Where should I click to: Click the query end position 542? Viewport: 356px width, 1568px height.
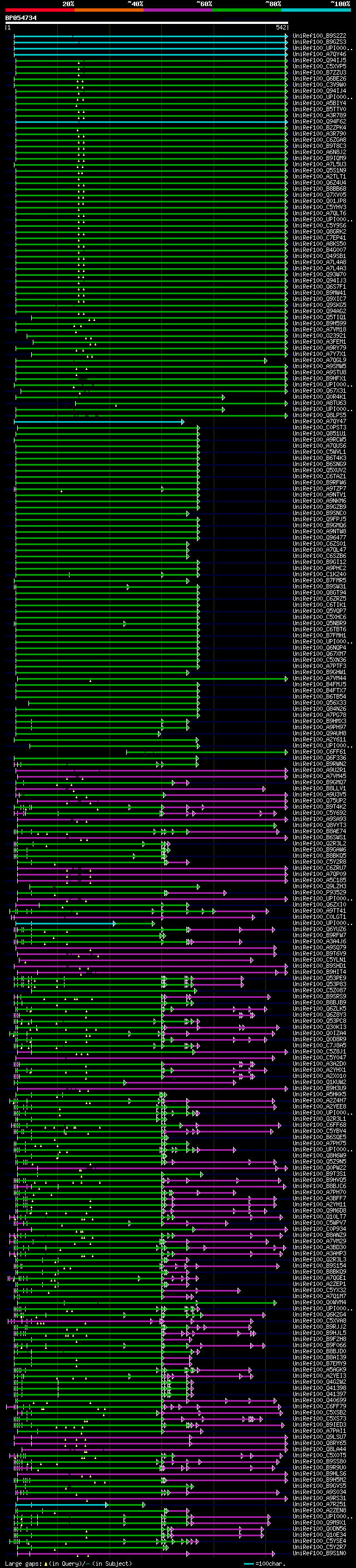coord(280,27)
